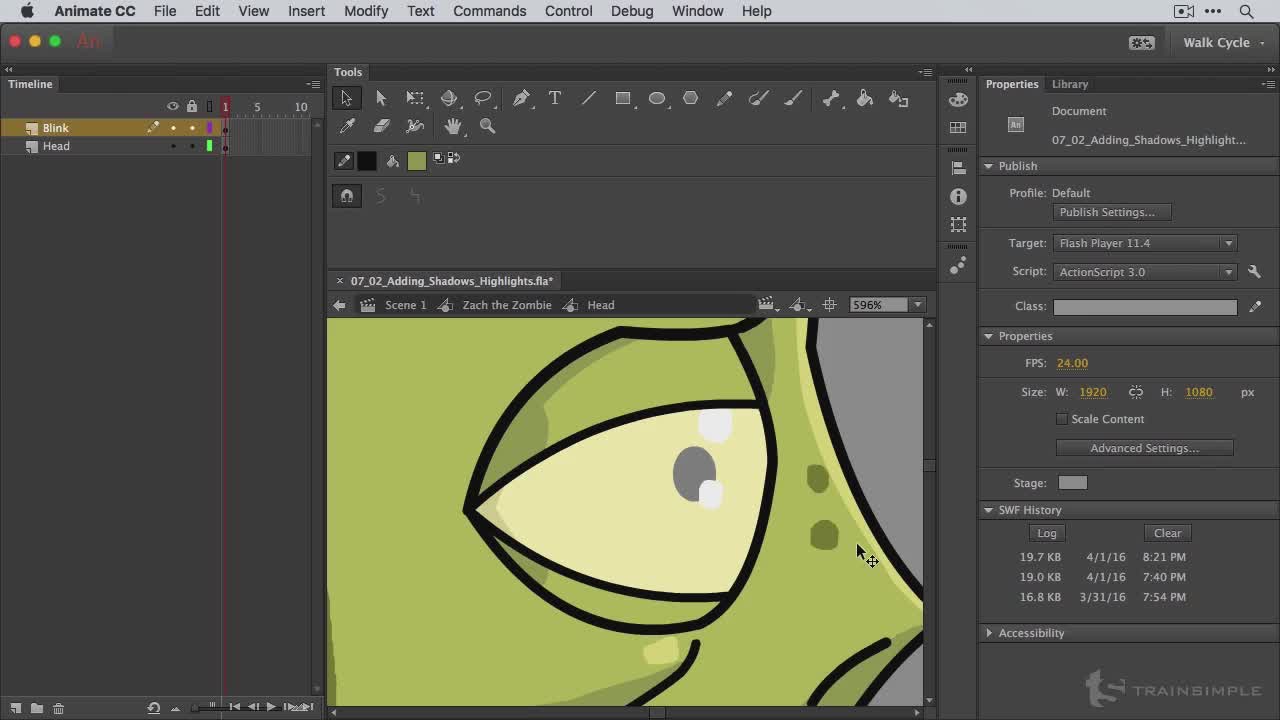Select the Subselection tool
The height and width of the screenshot is (720, 1280).
tap(380, 98)
